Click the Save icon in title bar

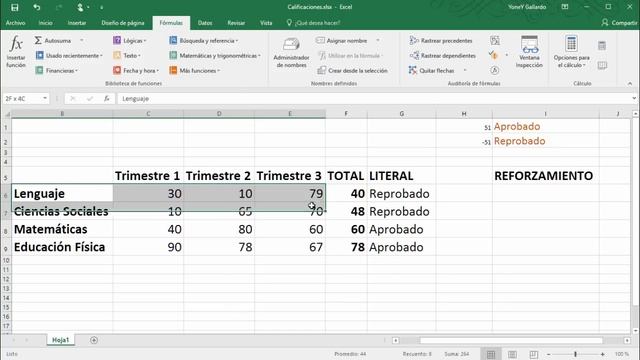coord(15,7)
